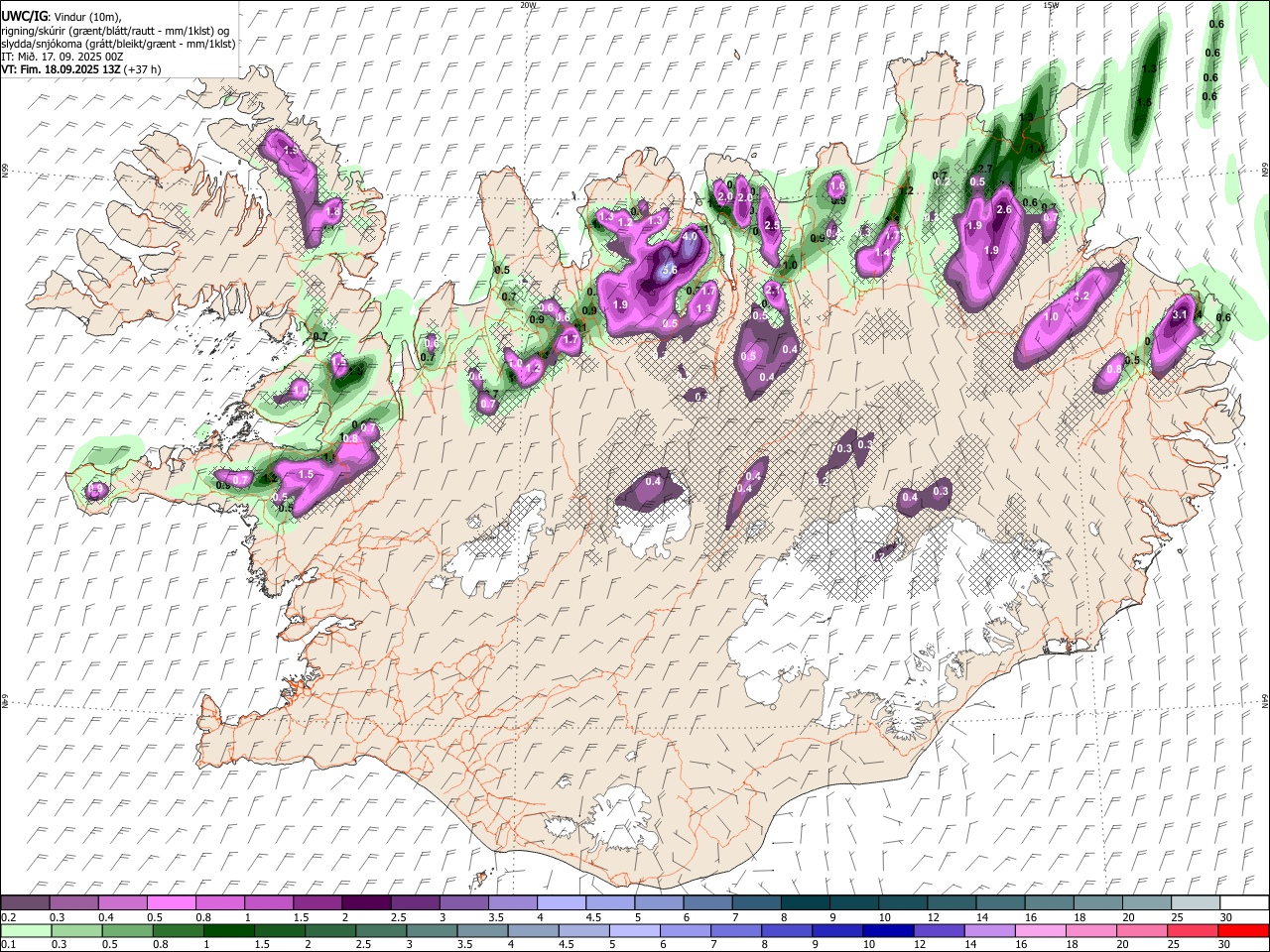The height and width of the screenshot is (952, 1270).
Task: Pick the dusky purple 0.2 snow swatch
Action: (25, 903)
